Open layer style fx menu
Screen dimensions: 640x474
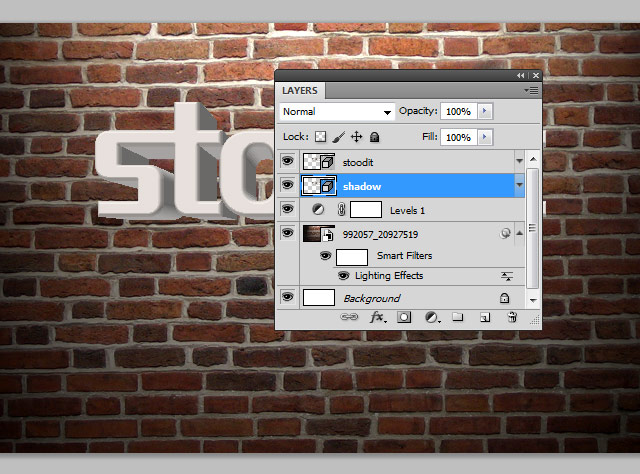click(x=378, y=317)
